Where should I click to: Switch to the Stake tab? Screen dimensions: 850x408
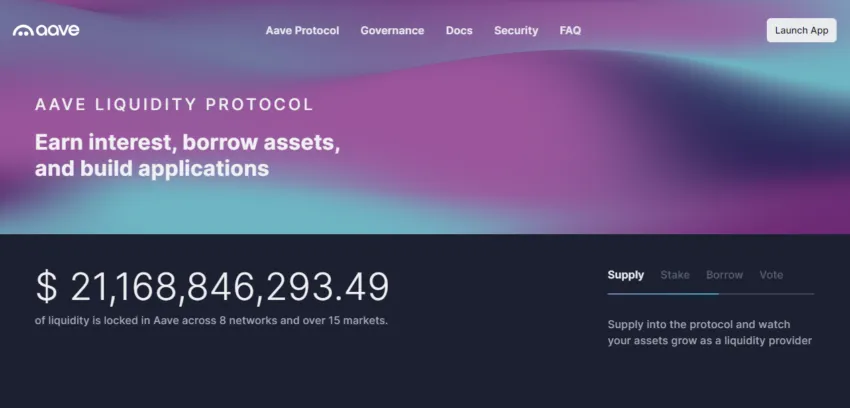click(675, 275)
